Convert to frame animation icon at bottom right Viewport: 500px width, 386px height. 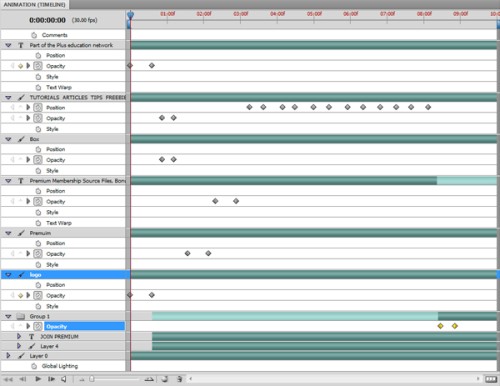[490, 379]
